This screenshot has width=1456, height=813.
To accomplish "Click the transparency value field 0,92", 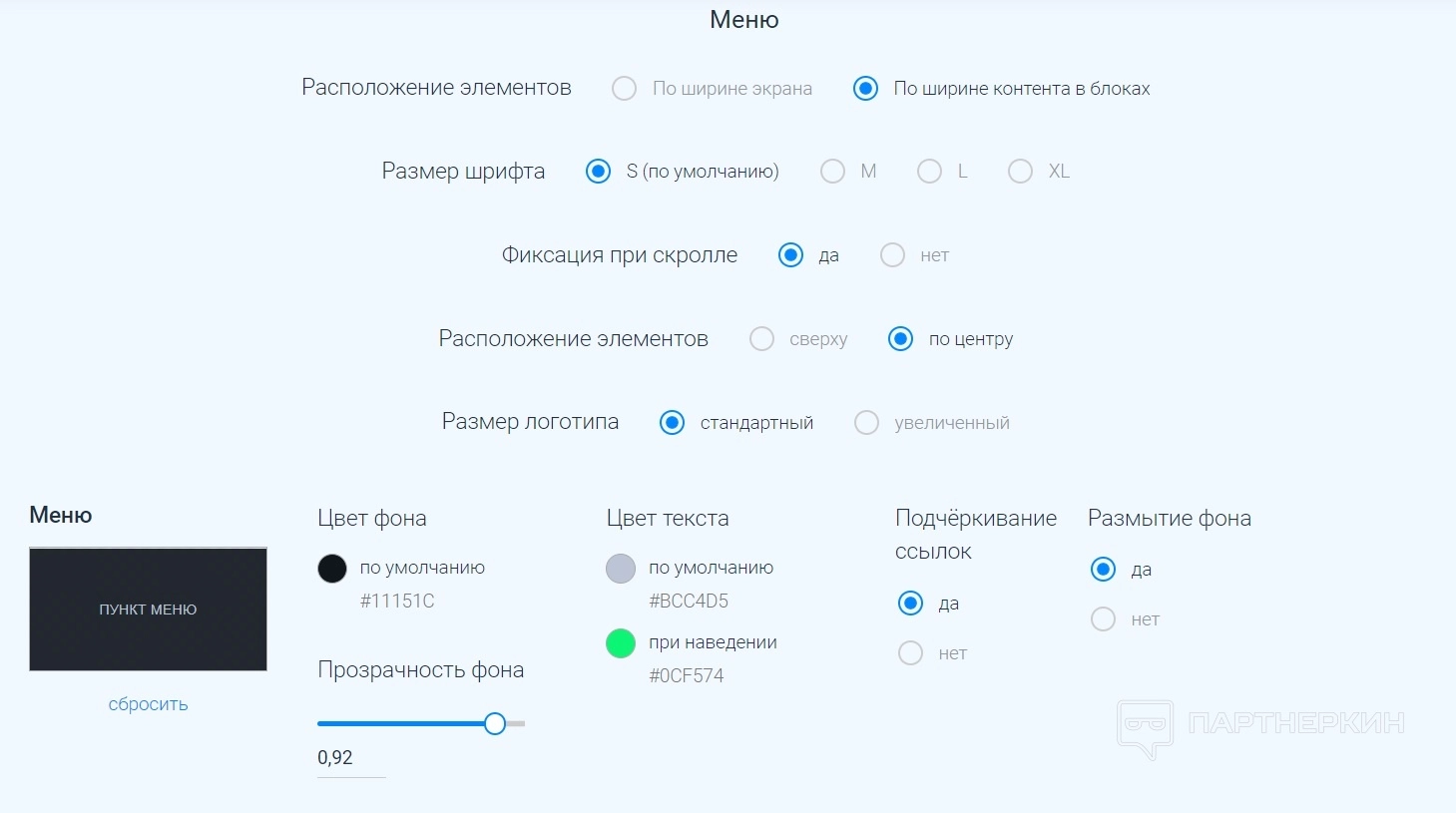I will click(350, 758).
